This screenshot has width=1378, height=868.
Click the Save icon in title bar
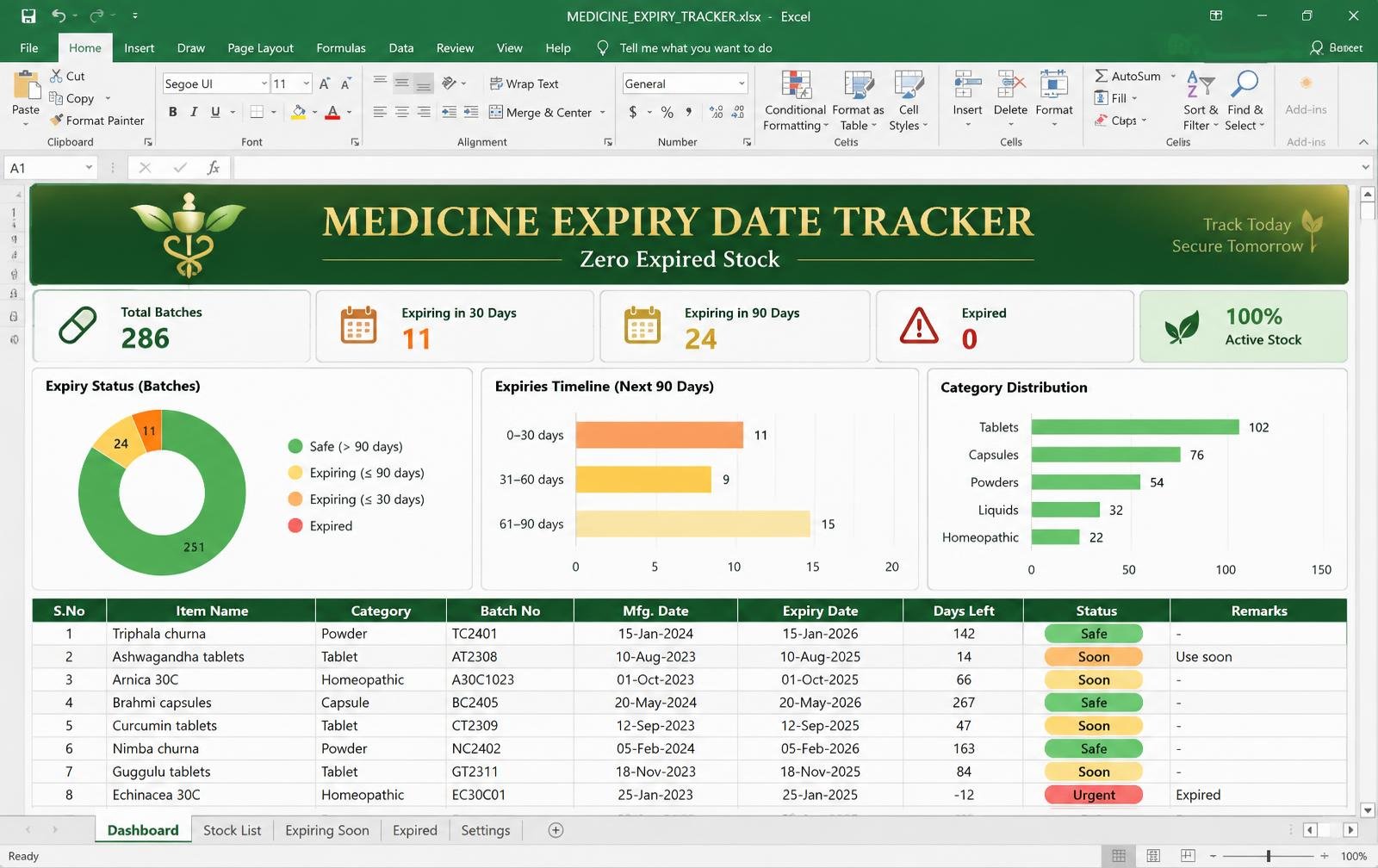coord(28,15)
